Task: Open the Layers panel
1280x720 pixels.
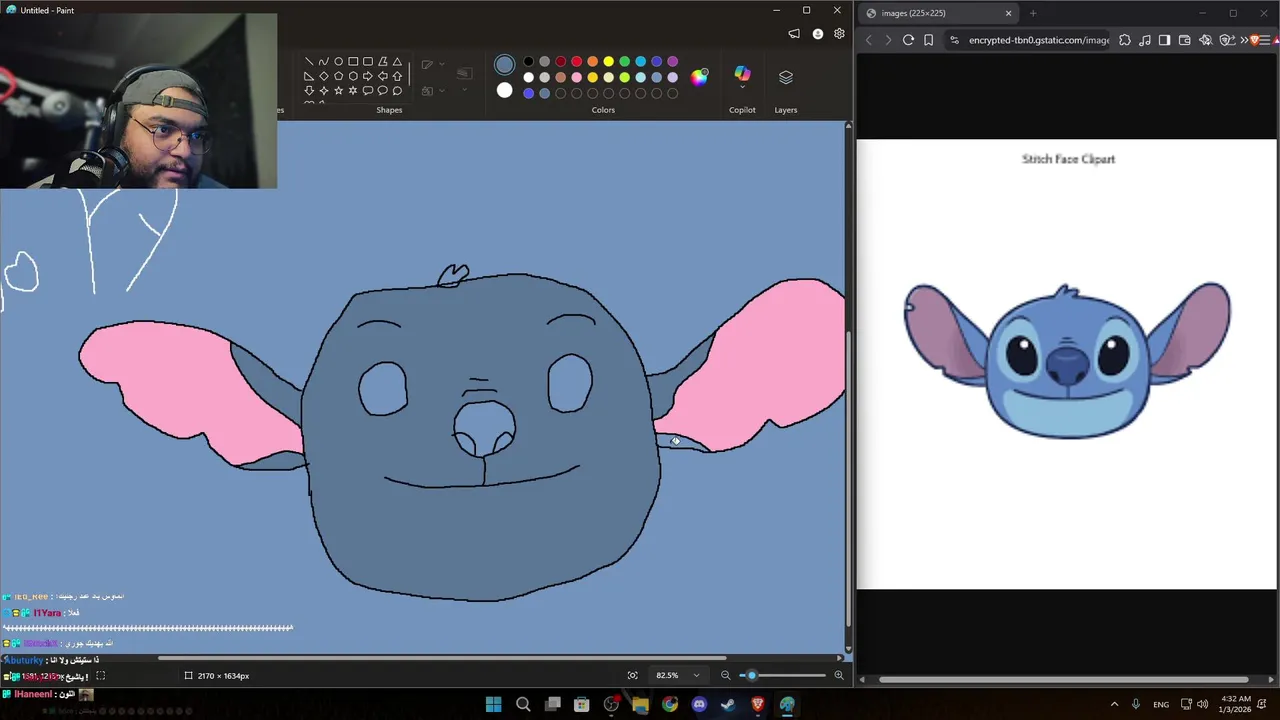Action: click(786, 77)
